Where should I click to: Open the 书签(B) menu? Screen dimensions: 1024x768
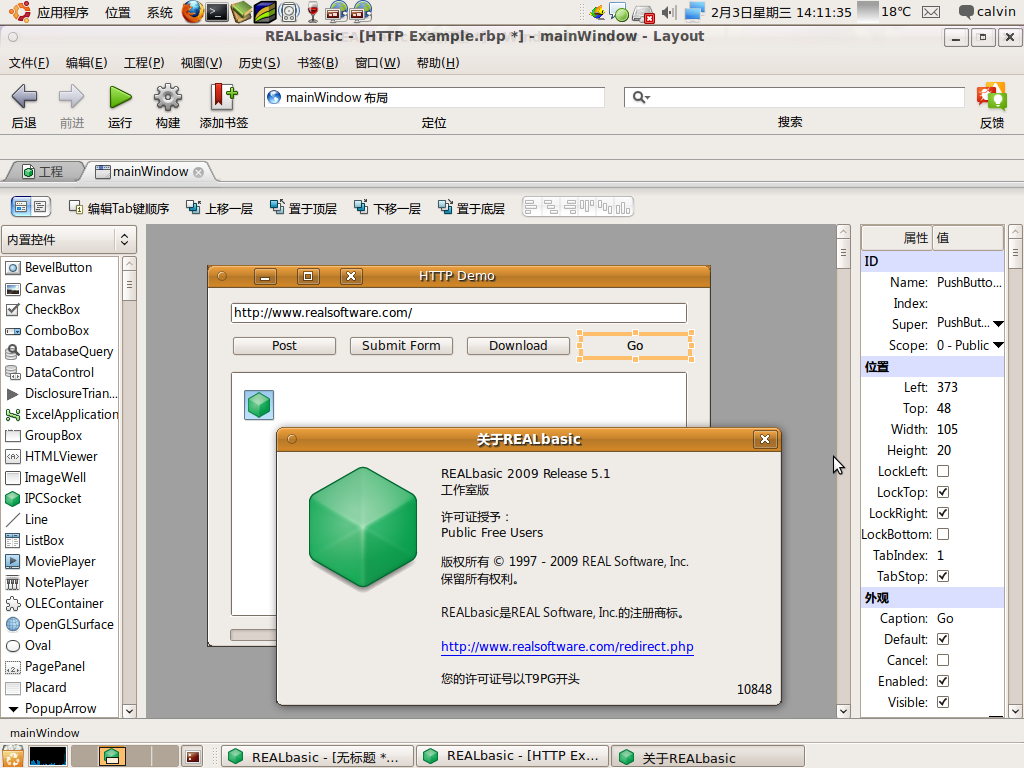317,63
